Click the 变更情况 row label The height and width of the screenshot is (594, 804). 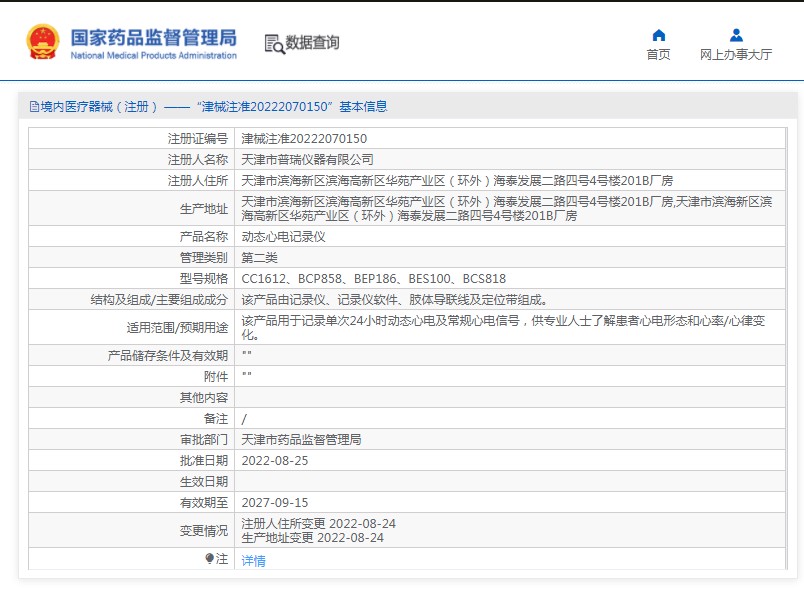pyautogui.click(x=204, y=531)
